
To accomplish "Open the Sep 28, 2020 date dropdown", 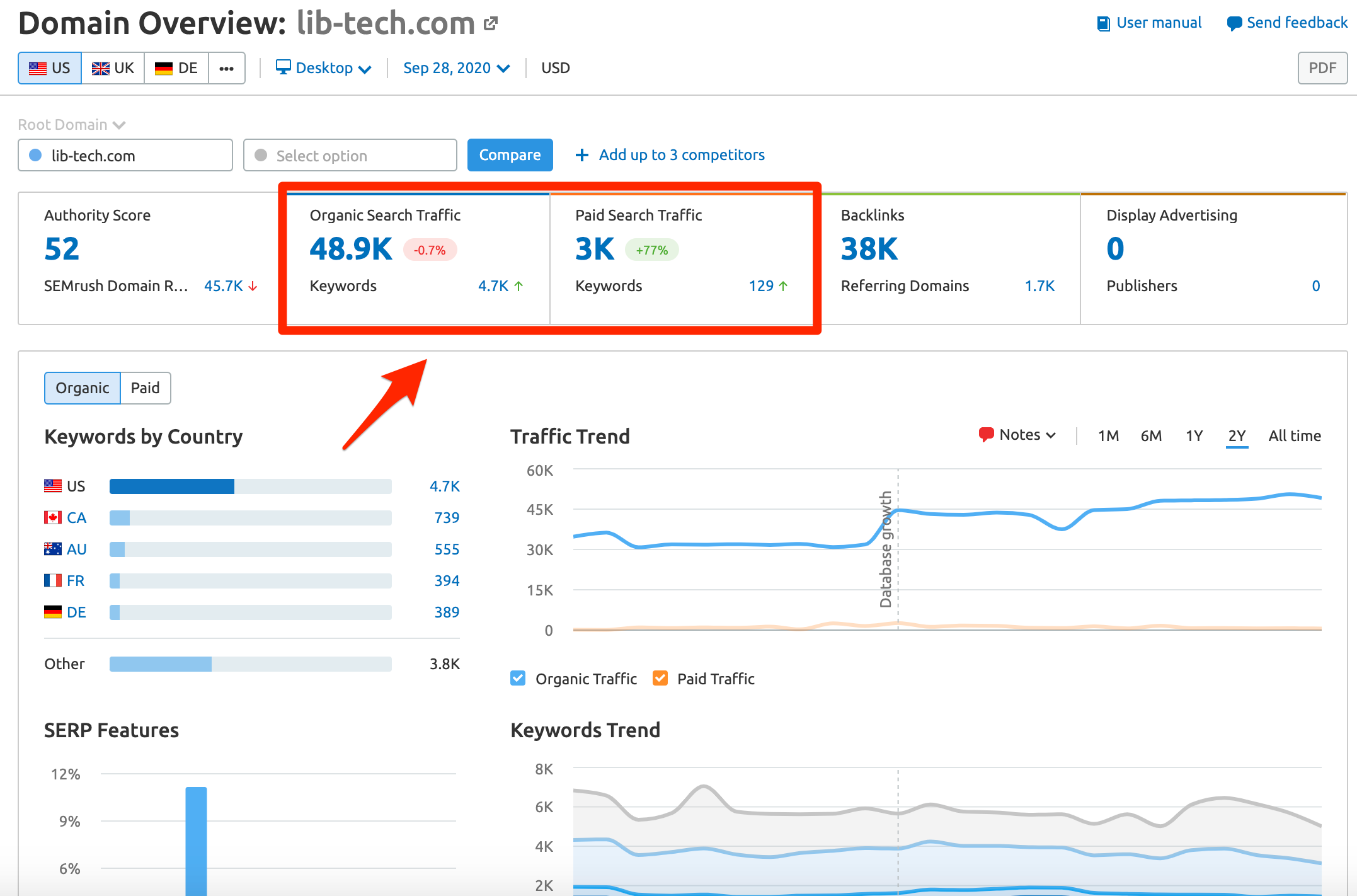I will click(456, 68).
